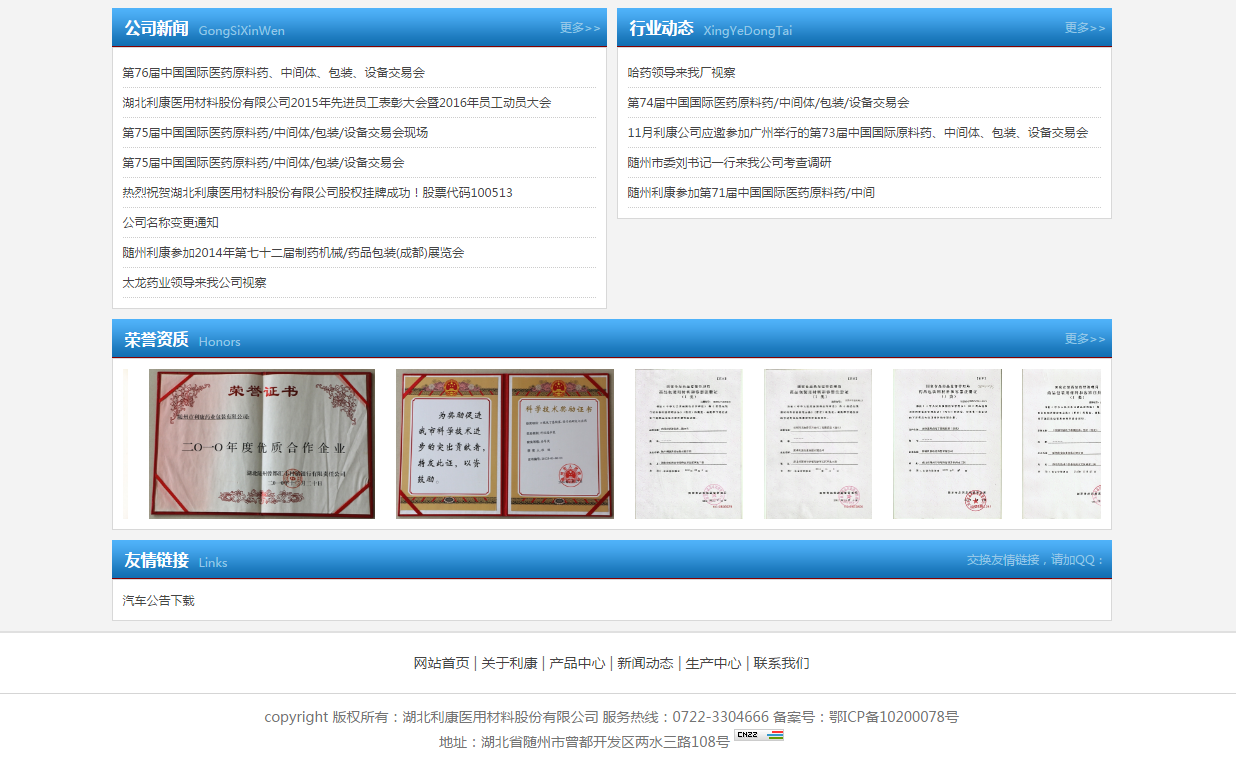
Task: Click the 交换友情链接，请加QQ link
Action: [1035, 560]
